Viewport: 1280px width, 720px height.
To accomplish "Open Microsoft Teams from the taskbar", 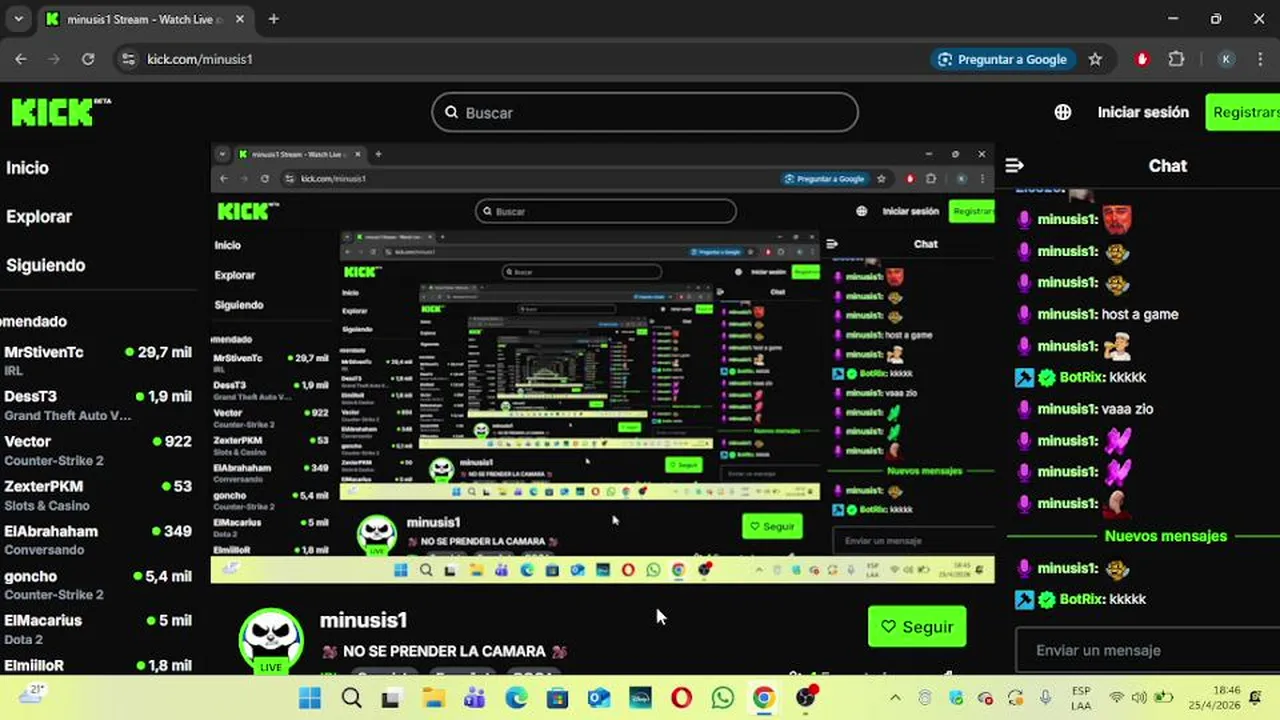I will pos(474,698).
